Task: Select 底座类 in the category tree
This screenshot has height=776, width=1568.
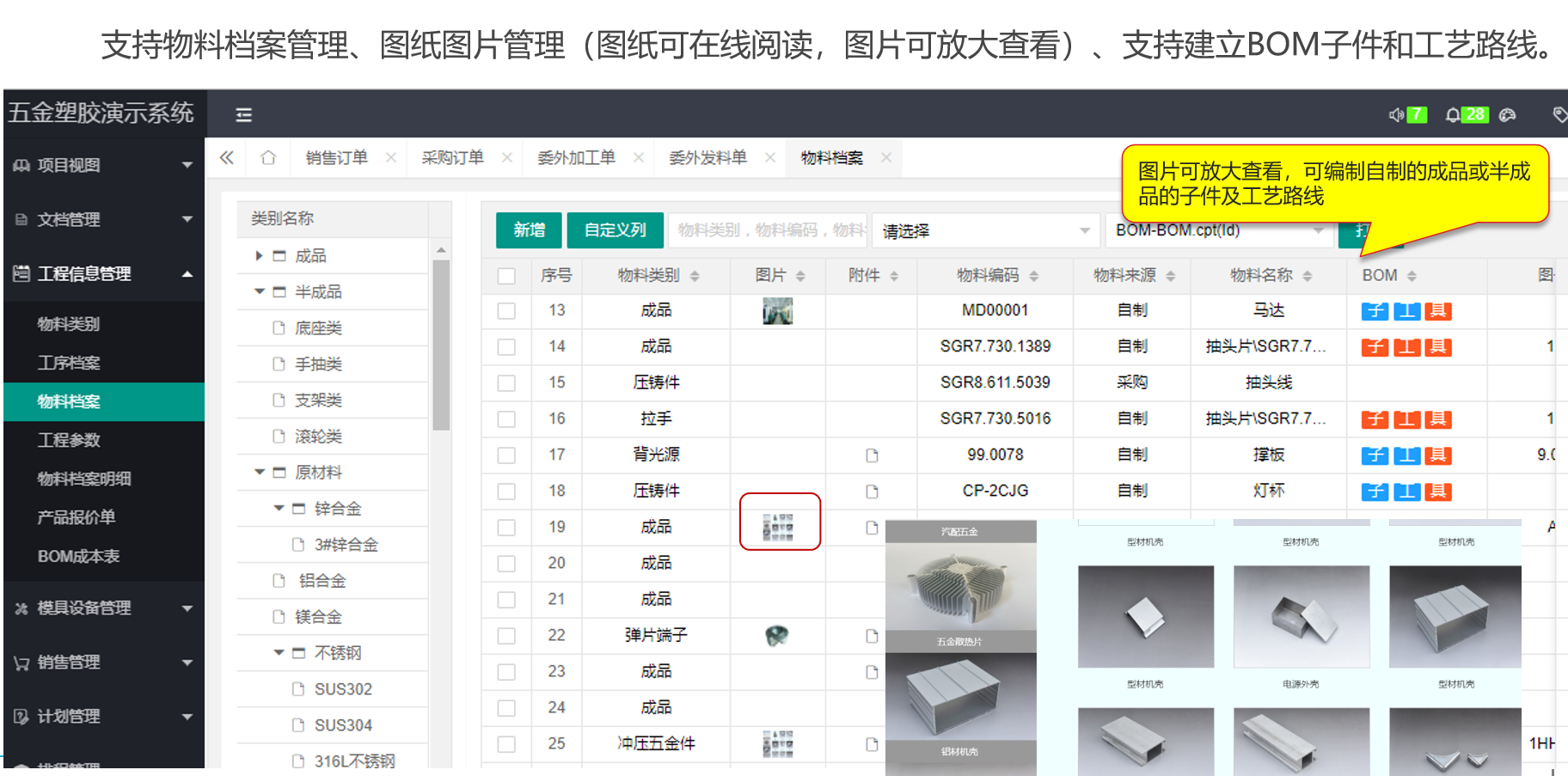Action: 318,328
